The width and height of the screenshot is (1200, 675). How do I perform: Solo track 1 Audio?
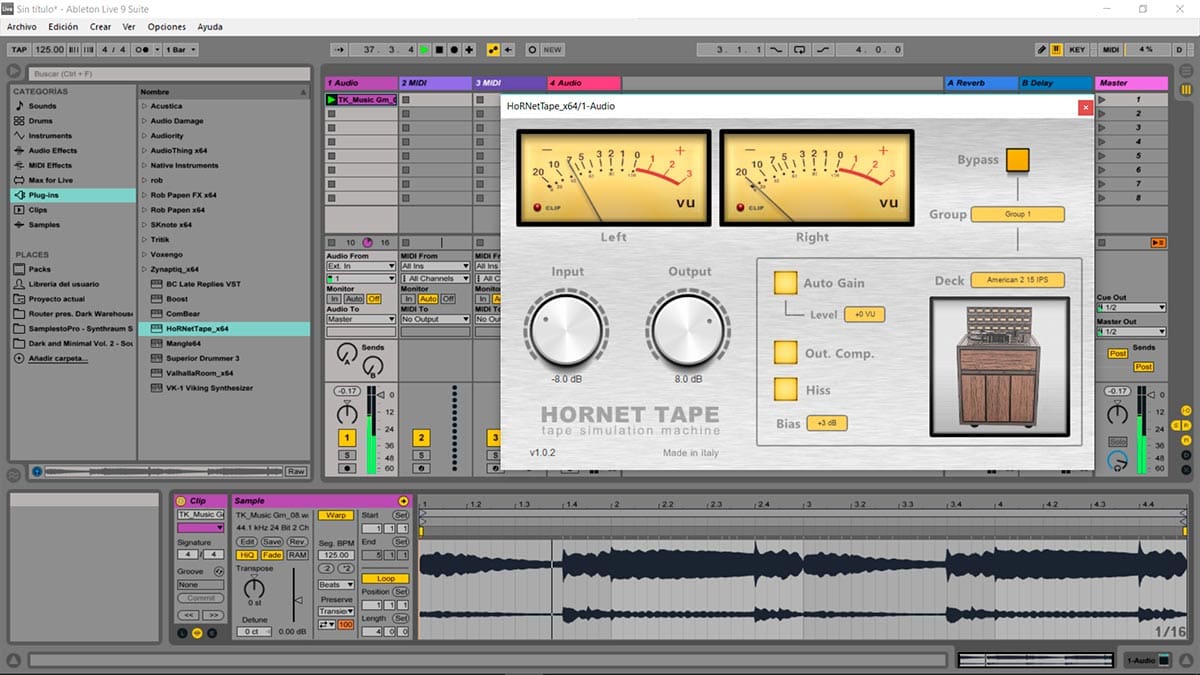347,455
